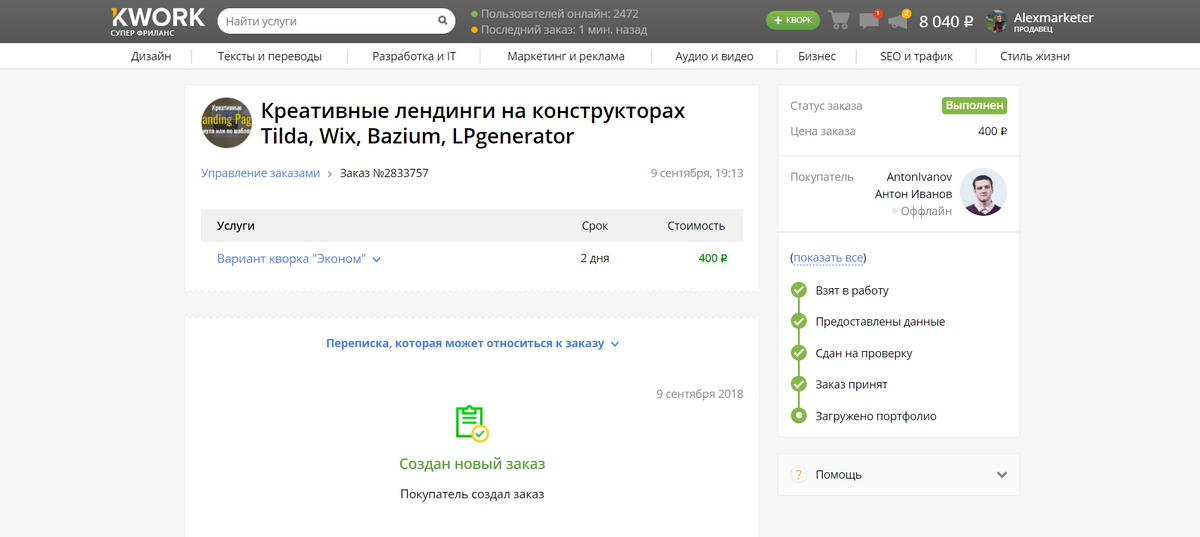Click the 'Сдан на проверку' checkmark icon
Image resolution: width=1200 pixels, height=537 pixels.
pos(798,353)
